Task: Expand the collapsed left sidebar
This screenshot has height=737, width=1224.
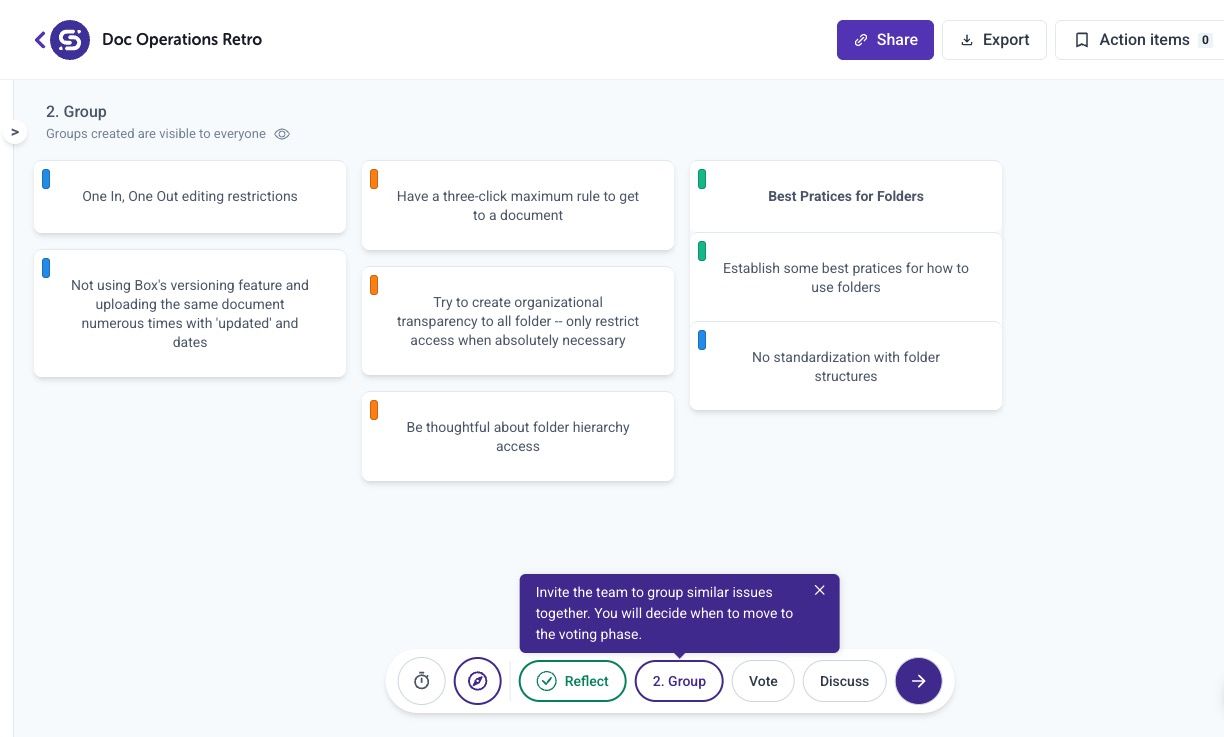Action: click(x=15, y=132)
